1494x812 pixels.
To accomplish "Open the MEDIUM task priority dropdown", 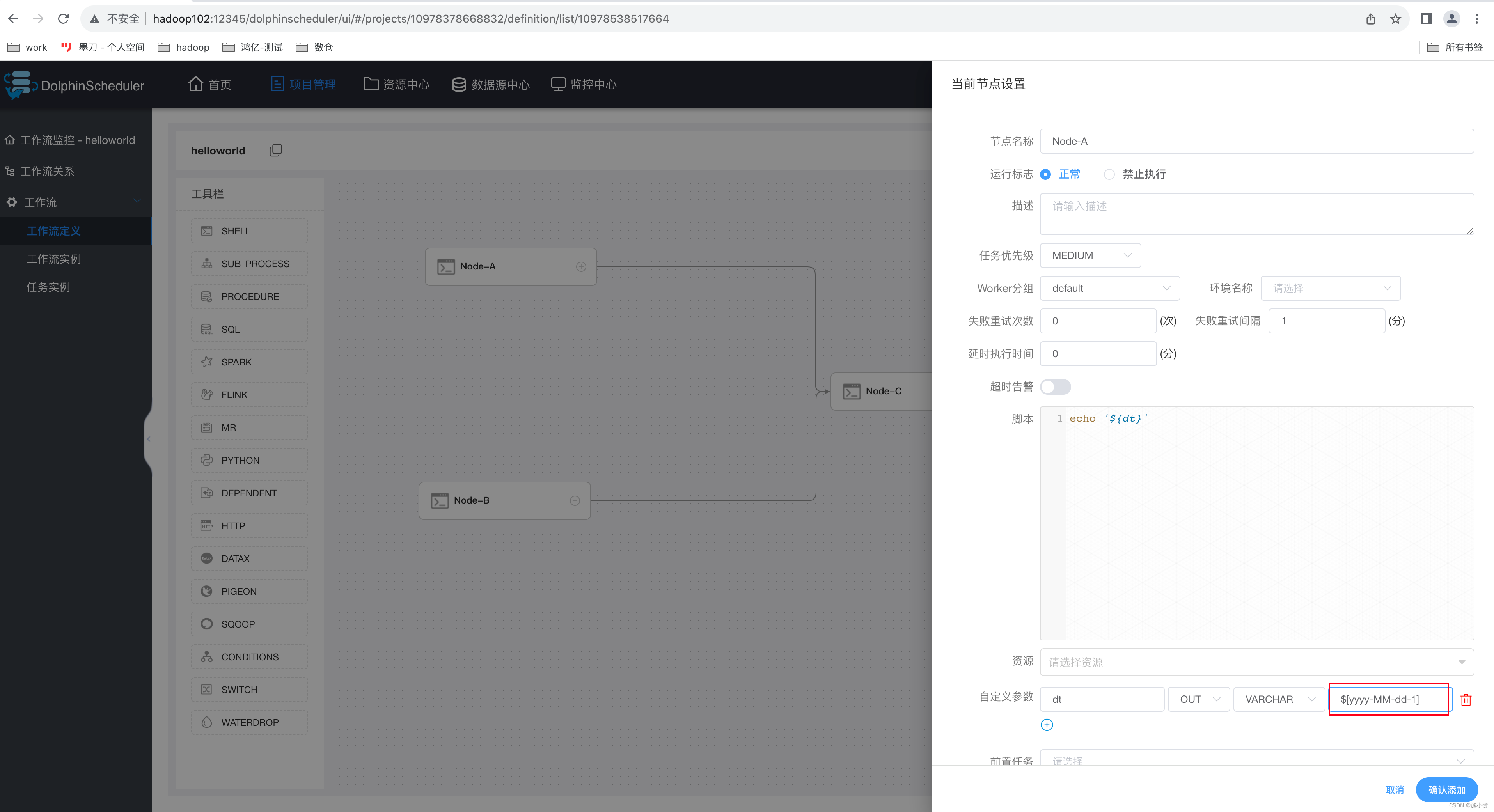I will (x=1090, y=255).
